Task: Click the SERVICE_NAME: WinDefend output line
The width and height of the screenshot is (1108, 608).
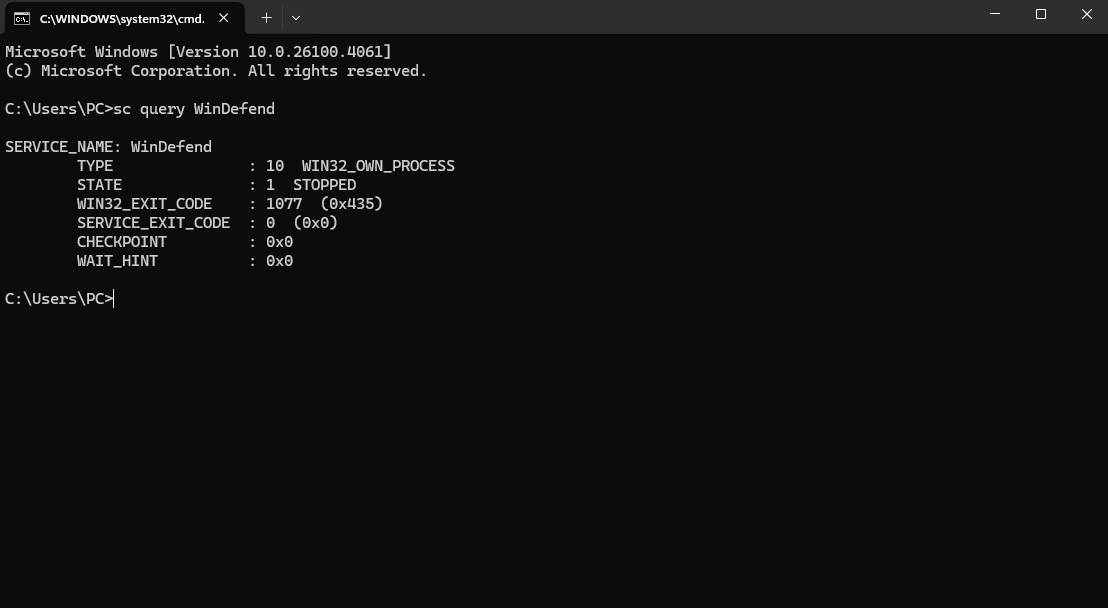Action: 108,146
